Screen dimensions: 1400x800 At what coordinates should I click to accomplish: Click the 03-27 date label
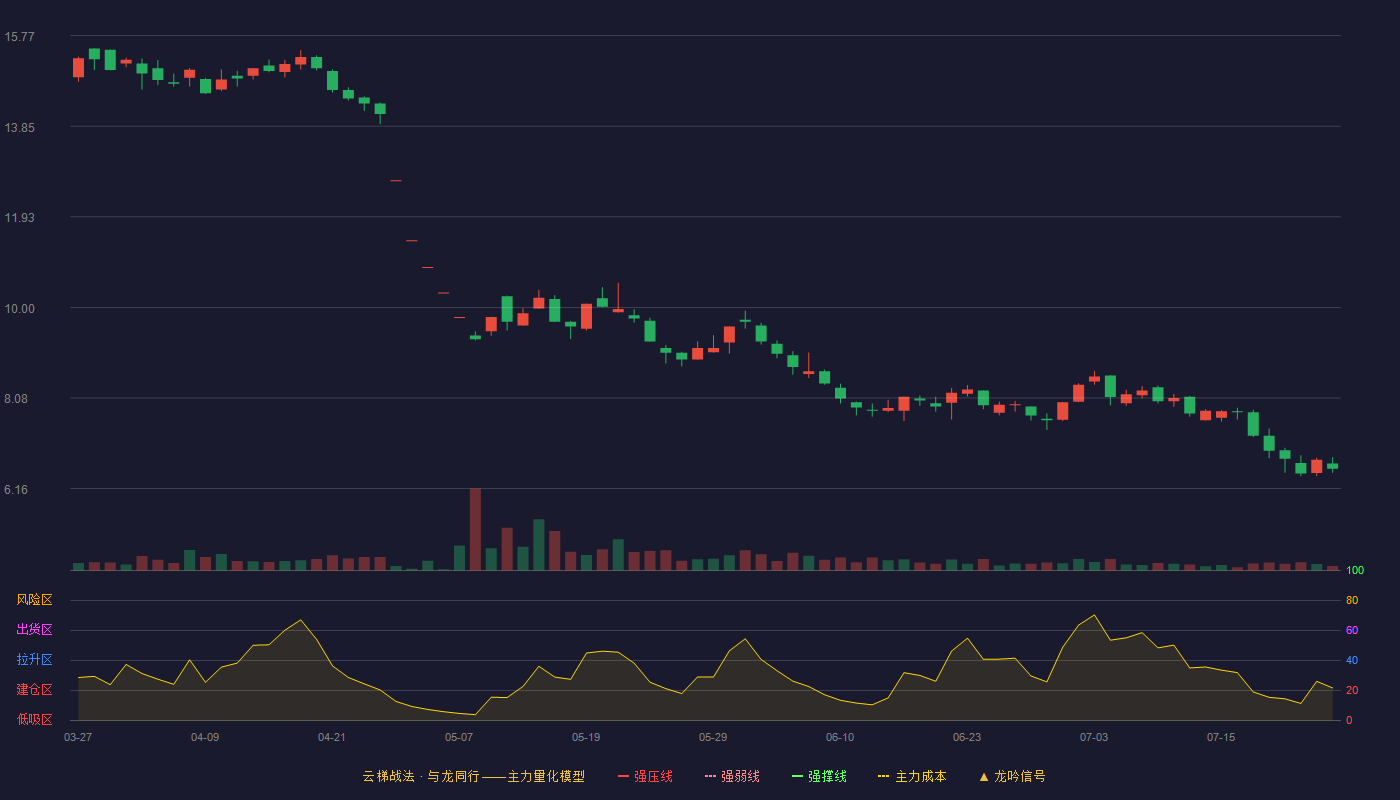pyautogui.click(x=78, y=737)
